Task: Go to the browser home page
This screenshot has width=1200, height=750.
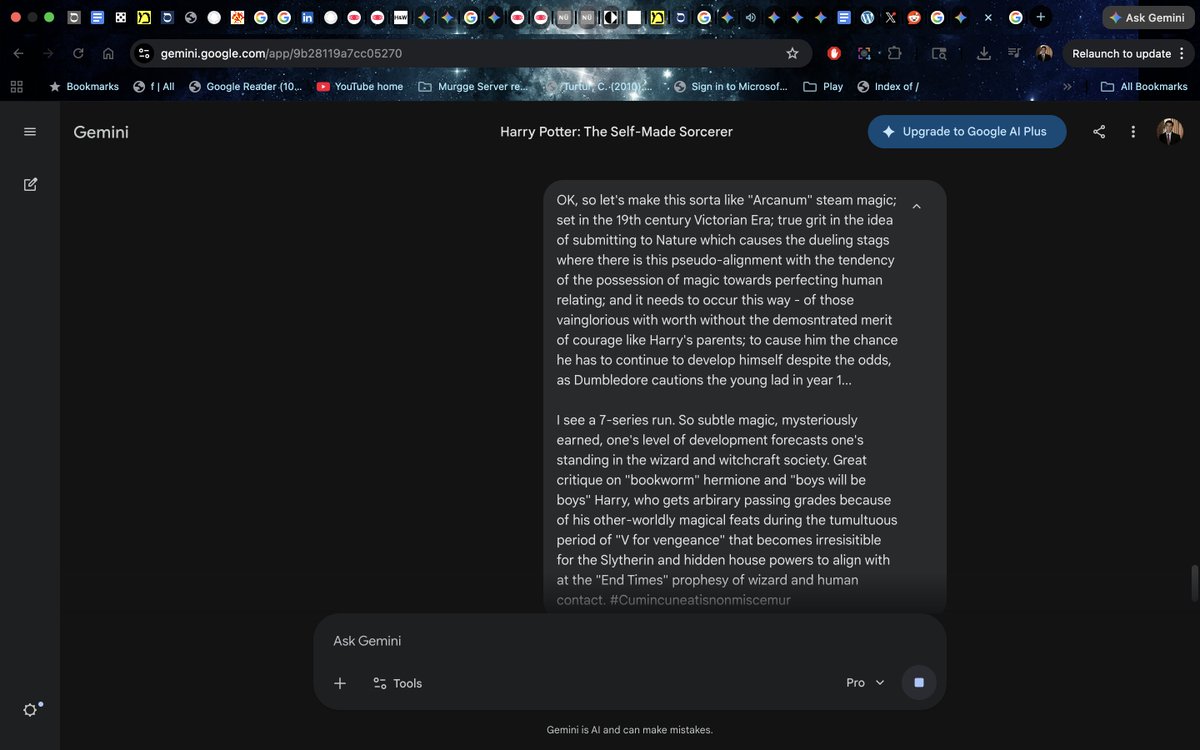Action: coord(108,53)
